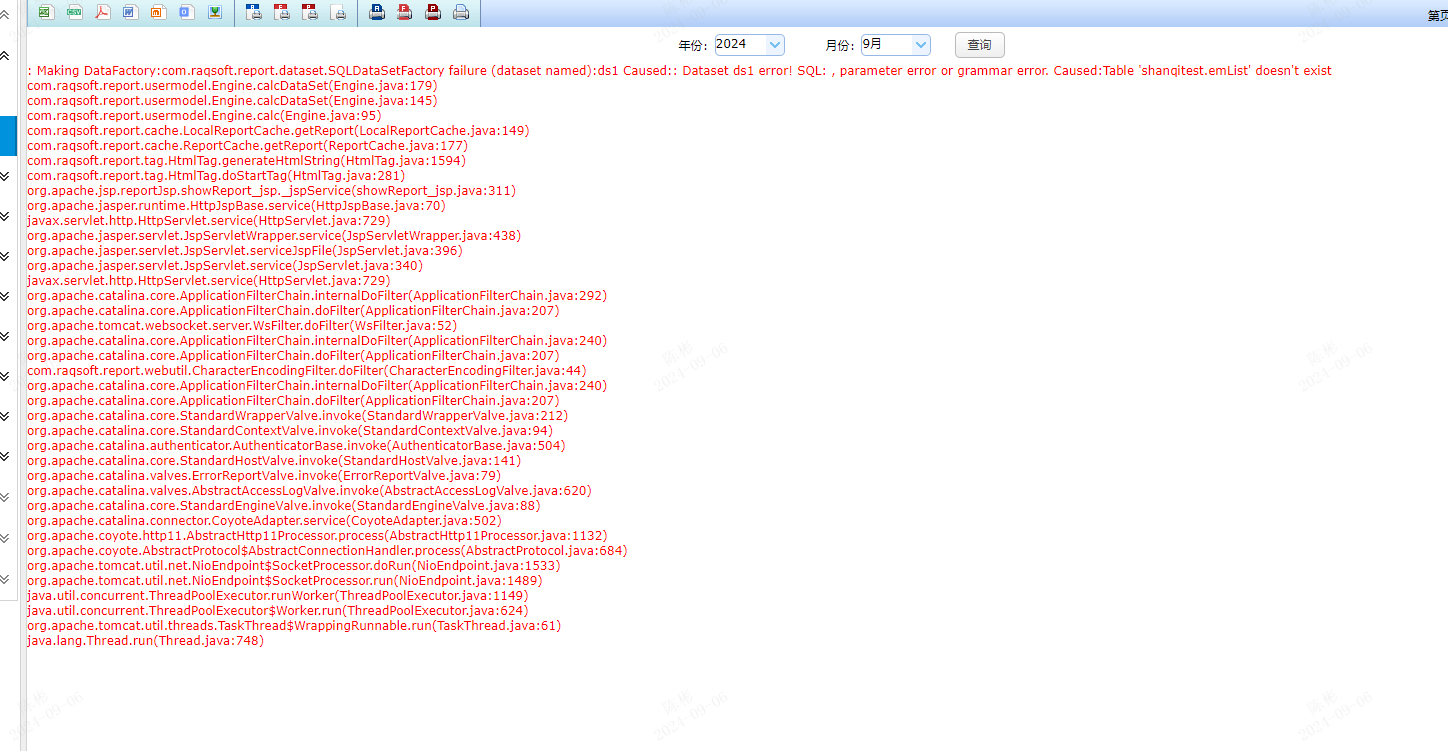1448x751 pixels.
Task: Click the 'SocketProcessor.run(NioEndpoint.java:1489)' line
Action: click(285, 581)
